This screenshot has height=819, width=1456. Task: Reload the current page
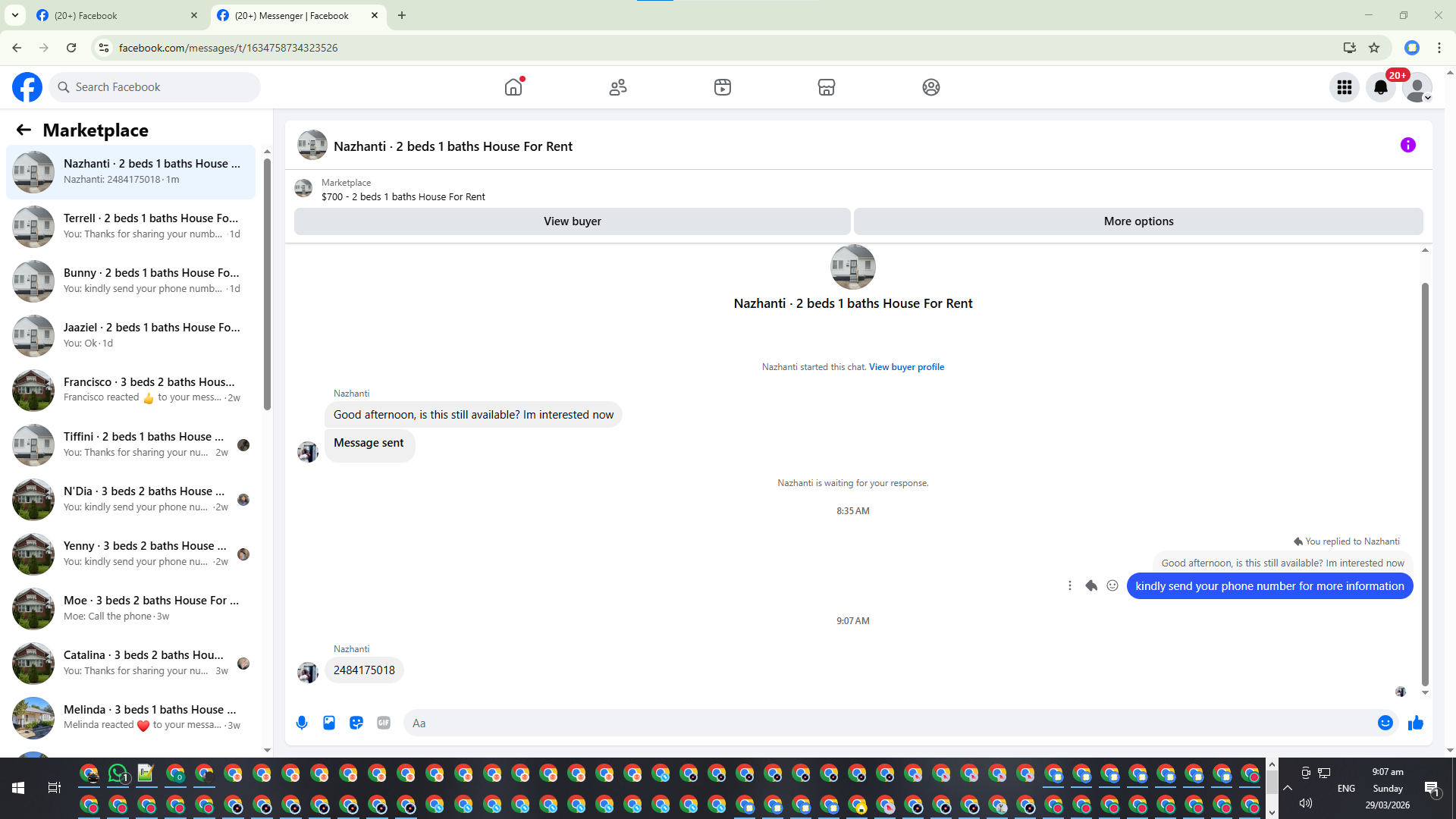point(71,48)
